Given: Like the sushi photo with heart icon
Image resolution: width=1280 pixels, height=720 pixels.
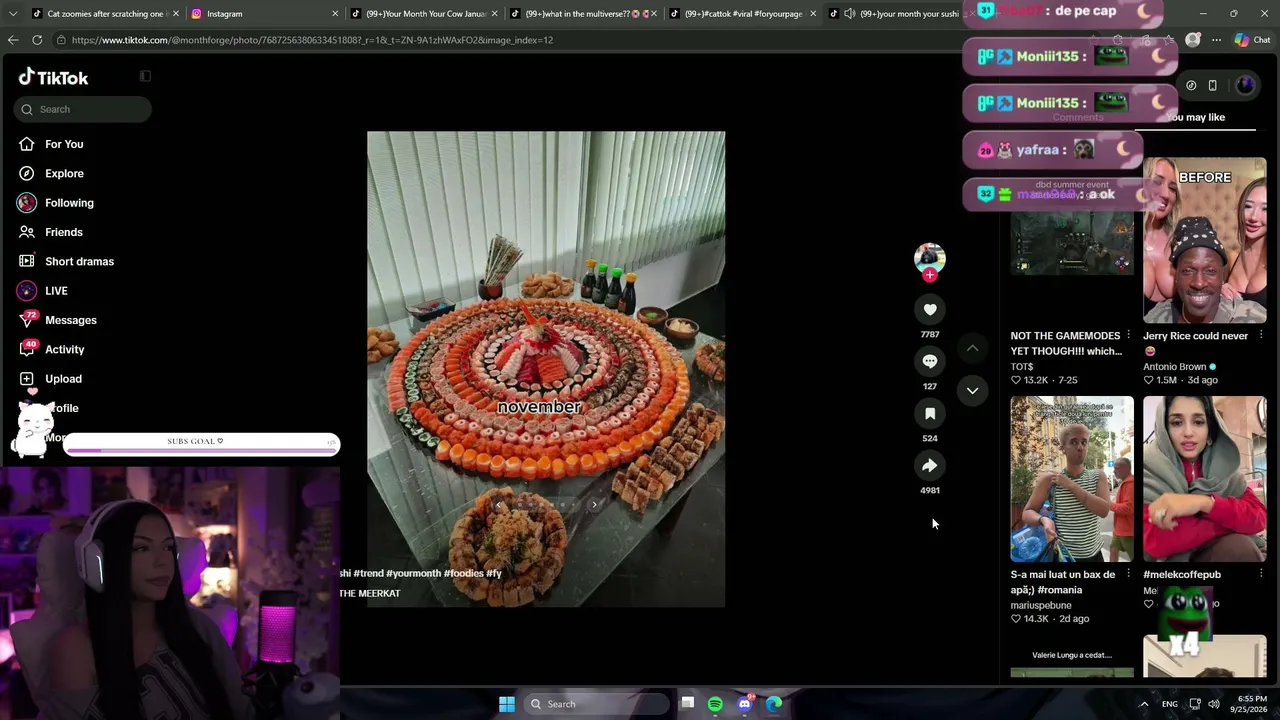Looking at the screenshot, I should pos(930,310).
